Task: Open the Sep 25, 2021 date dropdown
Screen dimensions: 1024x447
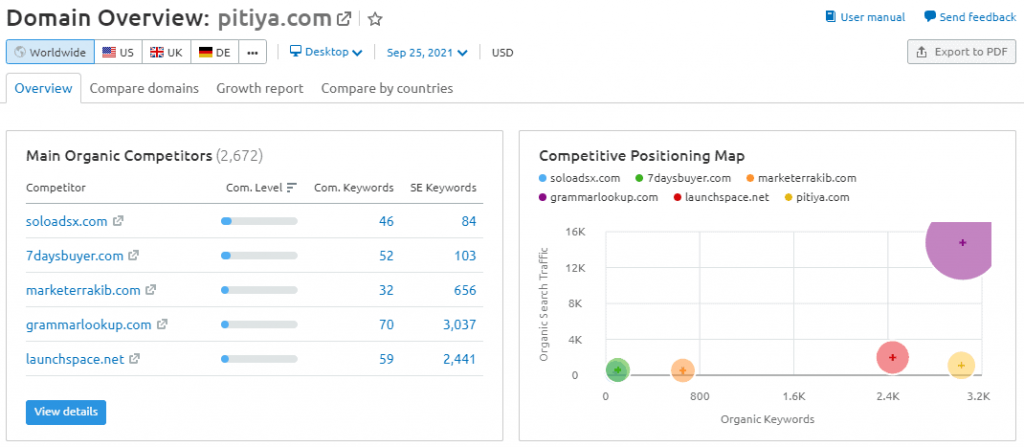Action: point(427,52)
